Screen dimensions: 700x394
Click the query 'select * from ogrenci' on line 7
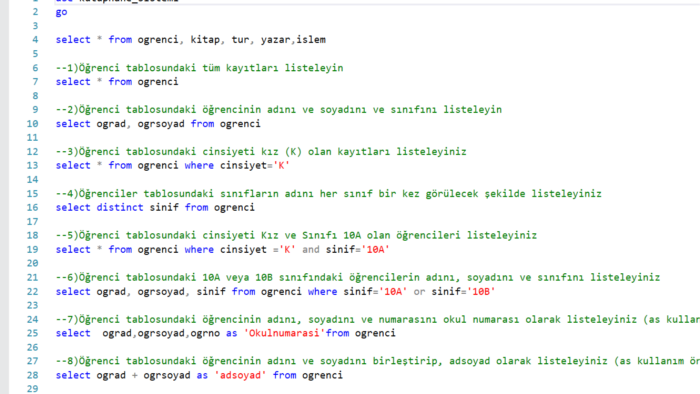[117, 82]
